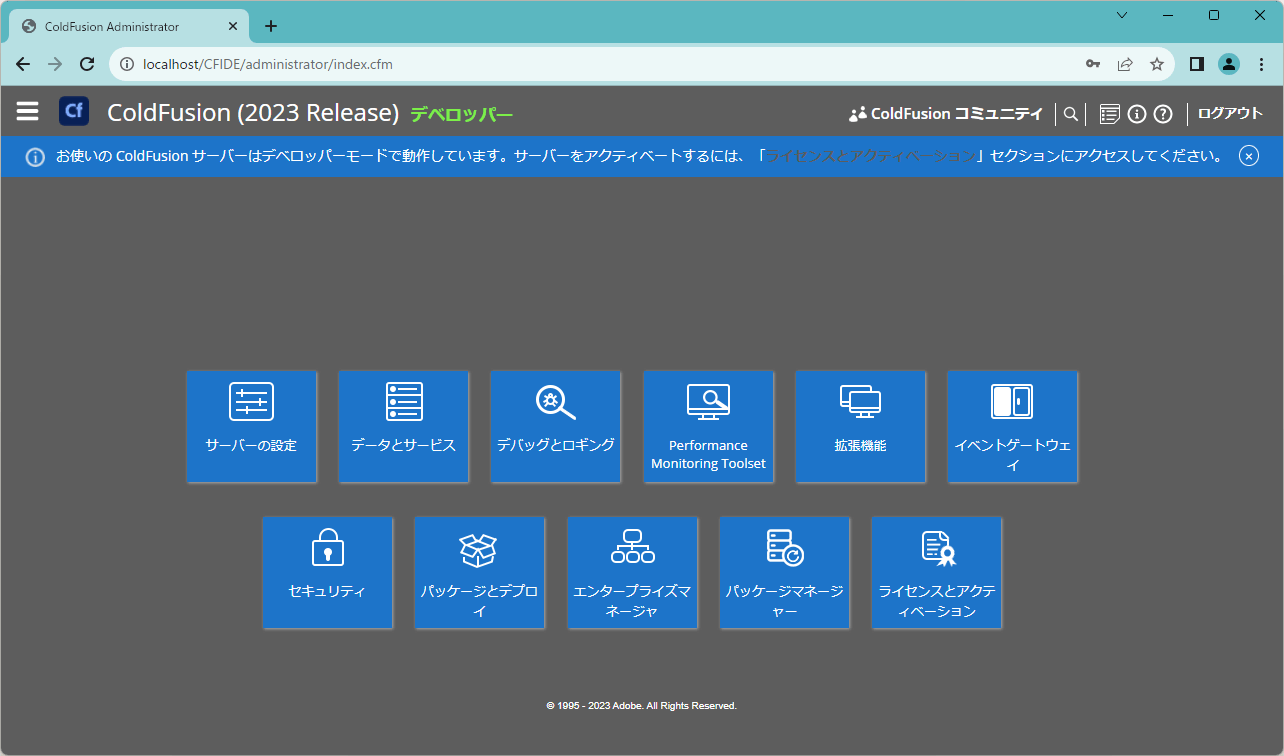Open the tab search chevron
Image resolution: width=1284 pixels, height=756 pixels.
[1122, 15]
